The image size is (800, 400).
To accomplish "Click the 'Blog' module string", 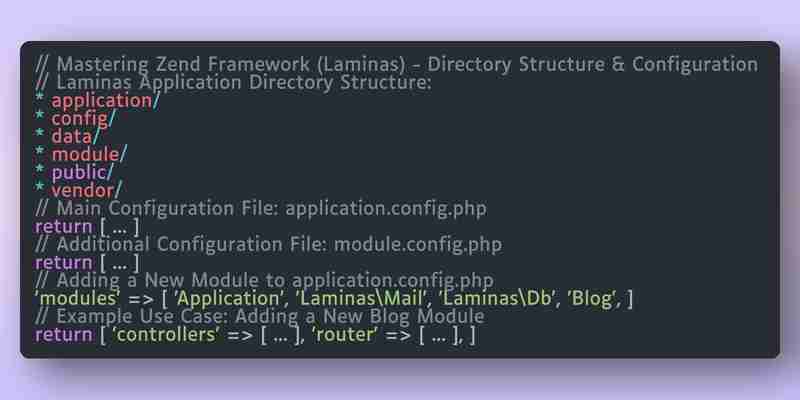I will pos(592,298).
